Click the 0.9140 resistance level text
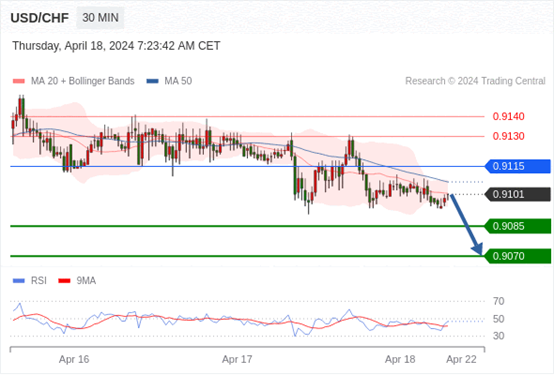 tap(508, 116)
